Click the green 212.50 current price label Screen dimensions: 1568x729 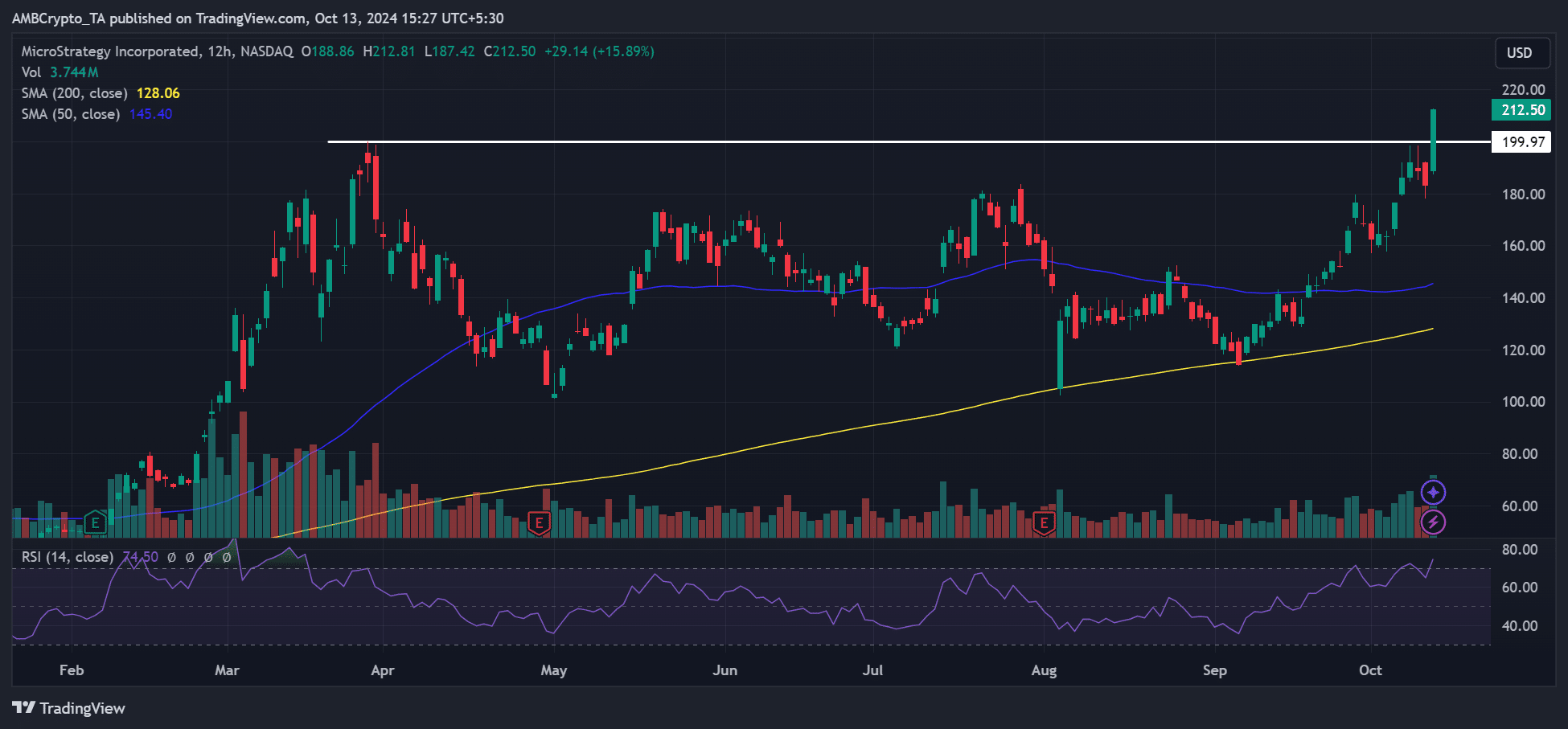click(1521, 110)
